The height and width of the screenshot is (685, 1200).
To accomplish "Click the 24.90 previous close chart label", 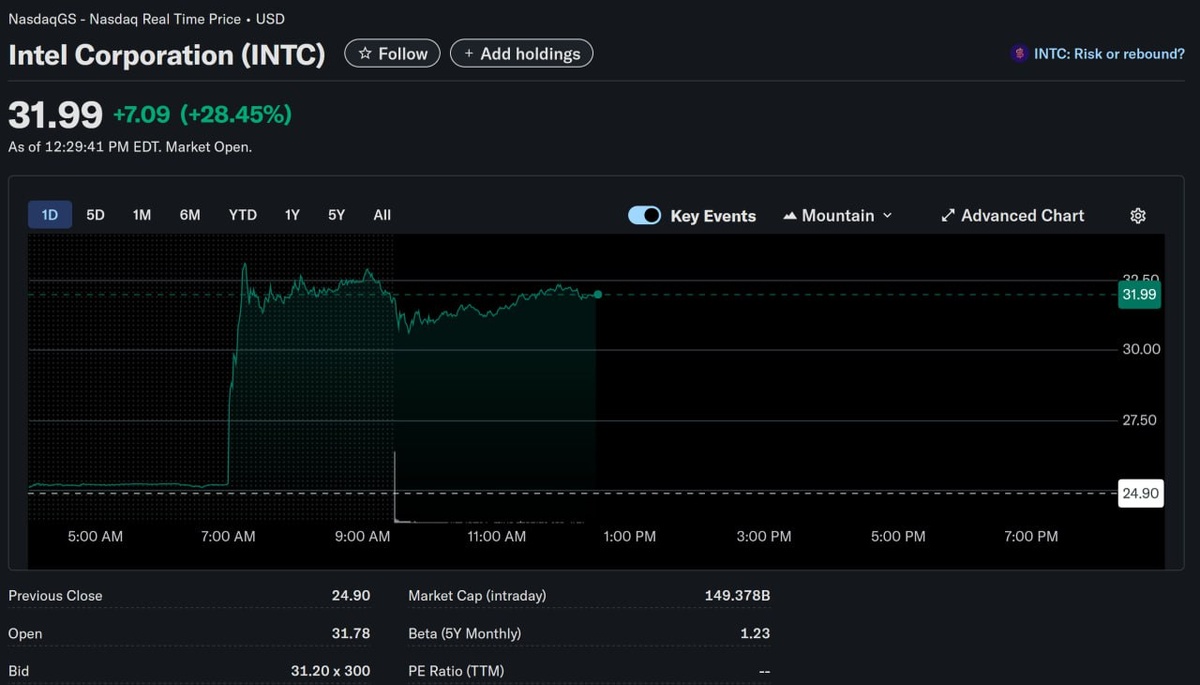I will pos(1140,493).
